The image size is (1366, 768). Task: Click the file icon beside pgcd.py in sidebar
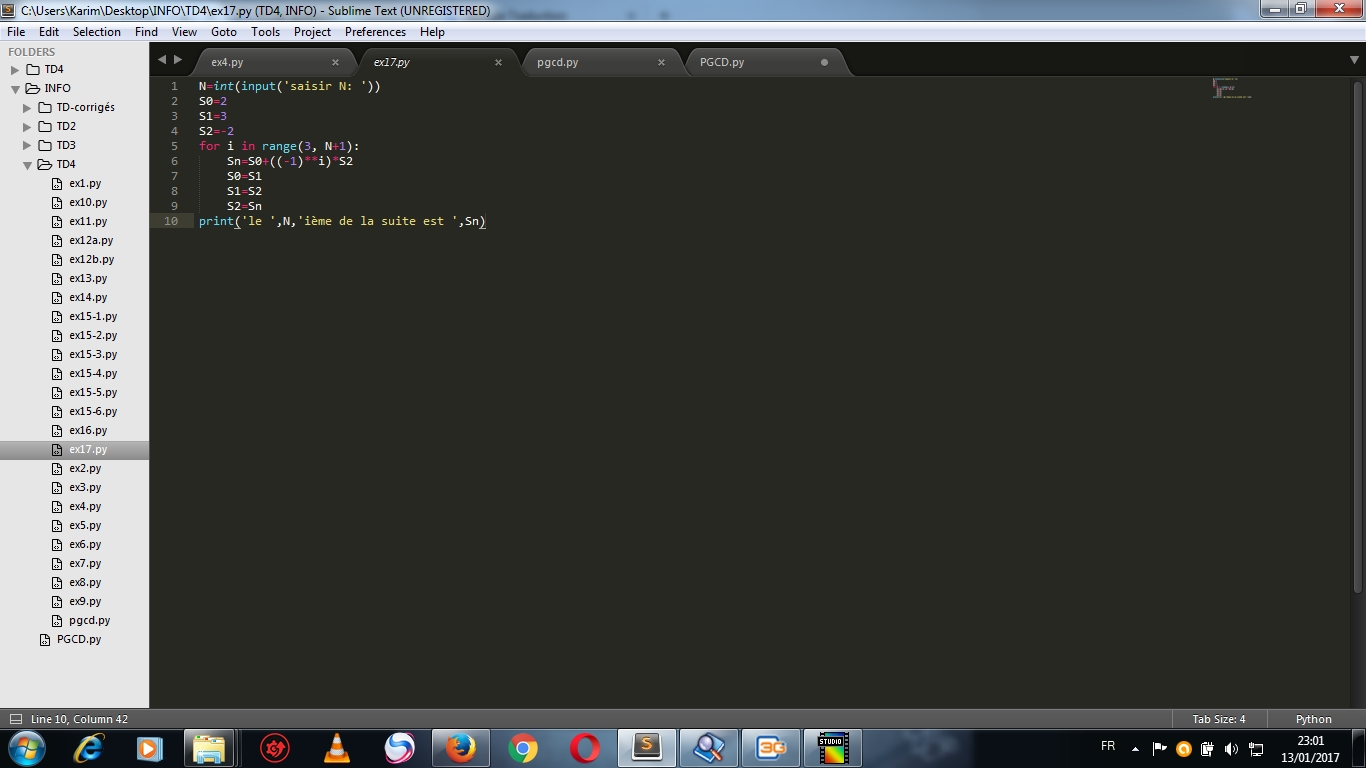pos(58,620)
